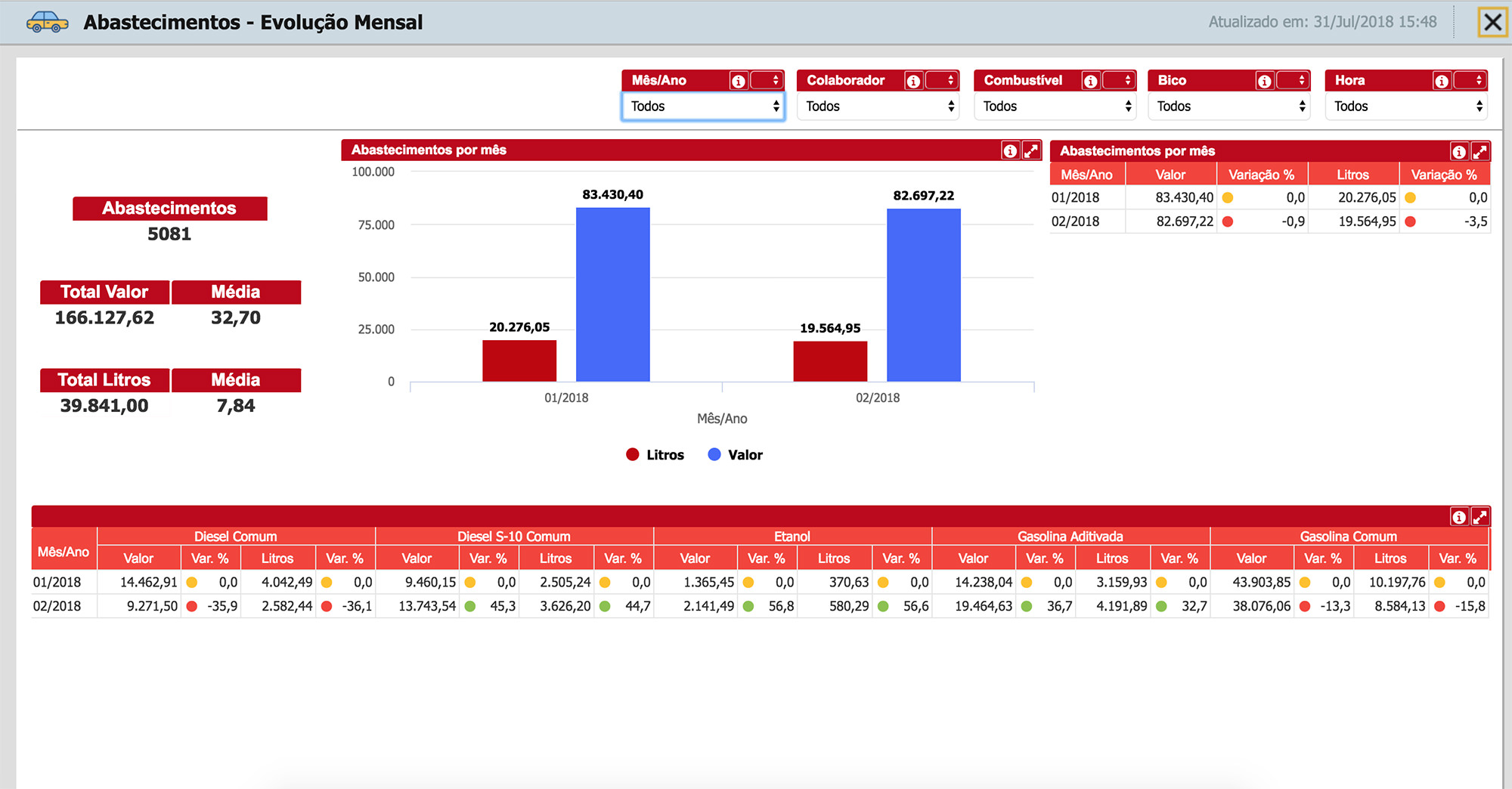Show info for Abastecimentos por mês chart
This screenshot has width=1512, height=789.
(x=1010, y=150)
